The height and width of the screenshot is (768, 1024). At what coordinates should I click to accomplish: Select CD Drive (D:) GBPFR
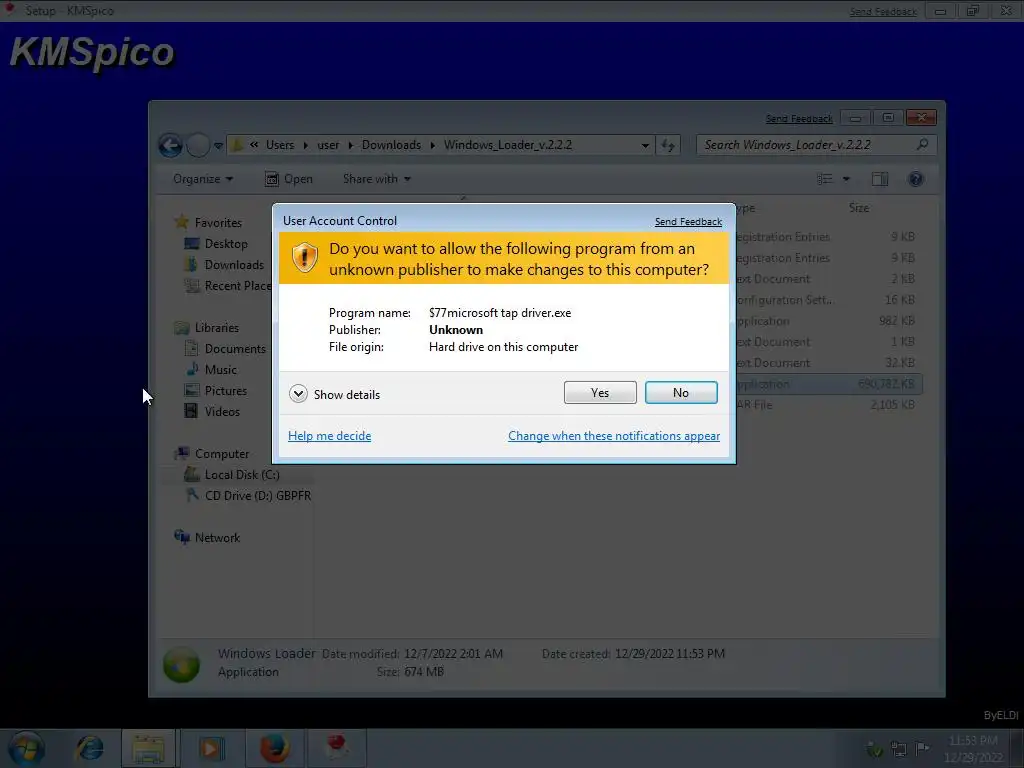click(x=257, y=496)
